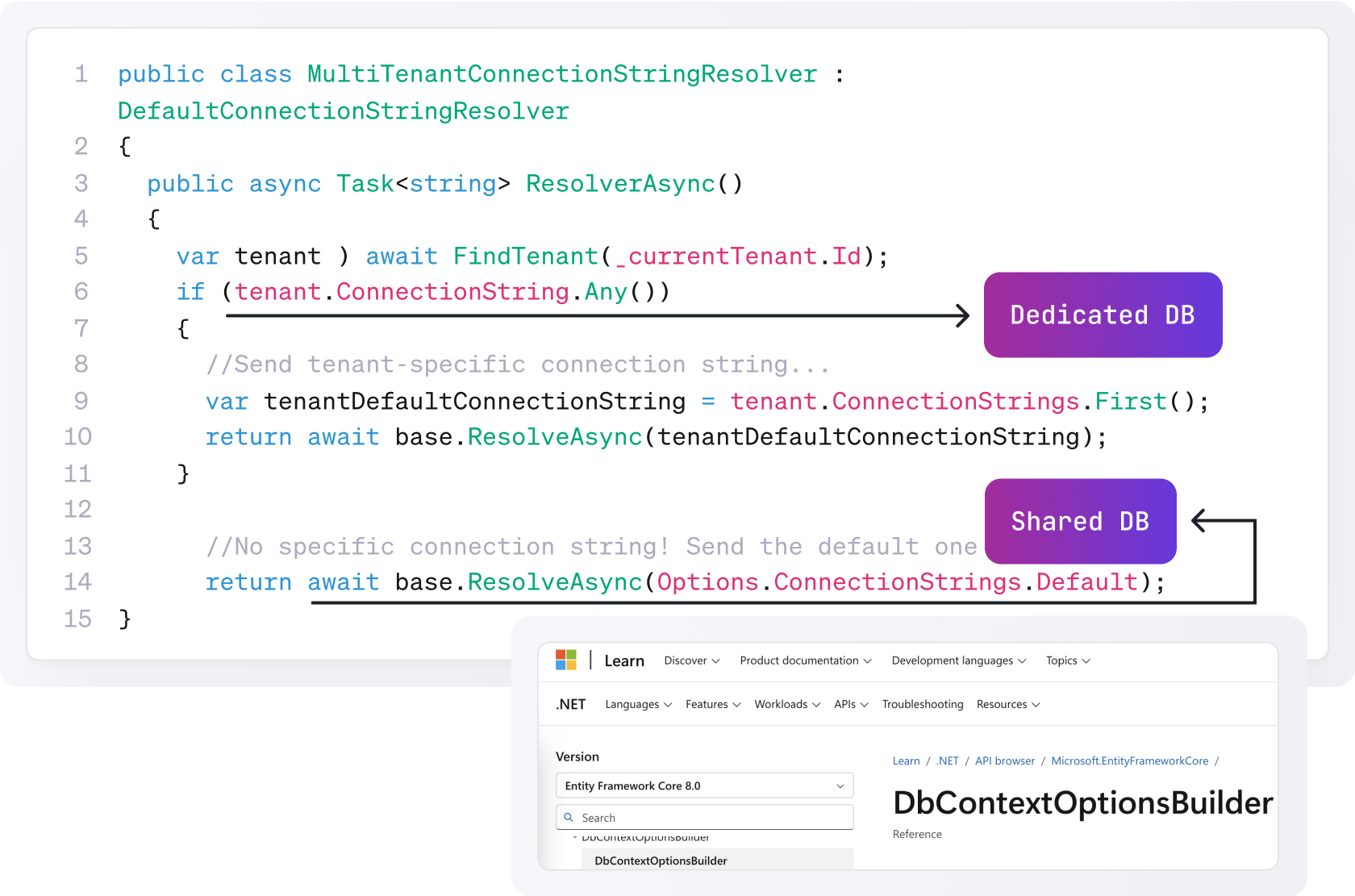Screen dimensions: 1355x896
Task: Open the Topics dropdown
Action: pos(1067,661)
